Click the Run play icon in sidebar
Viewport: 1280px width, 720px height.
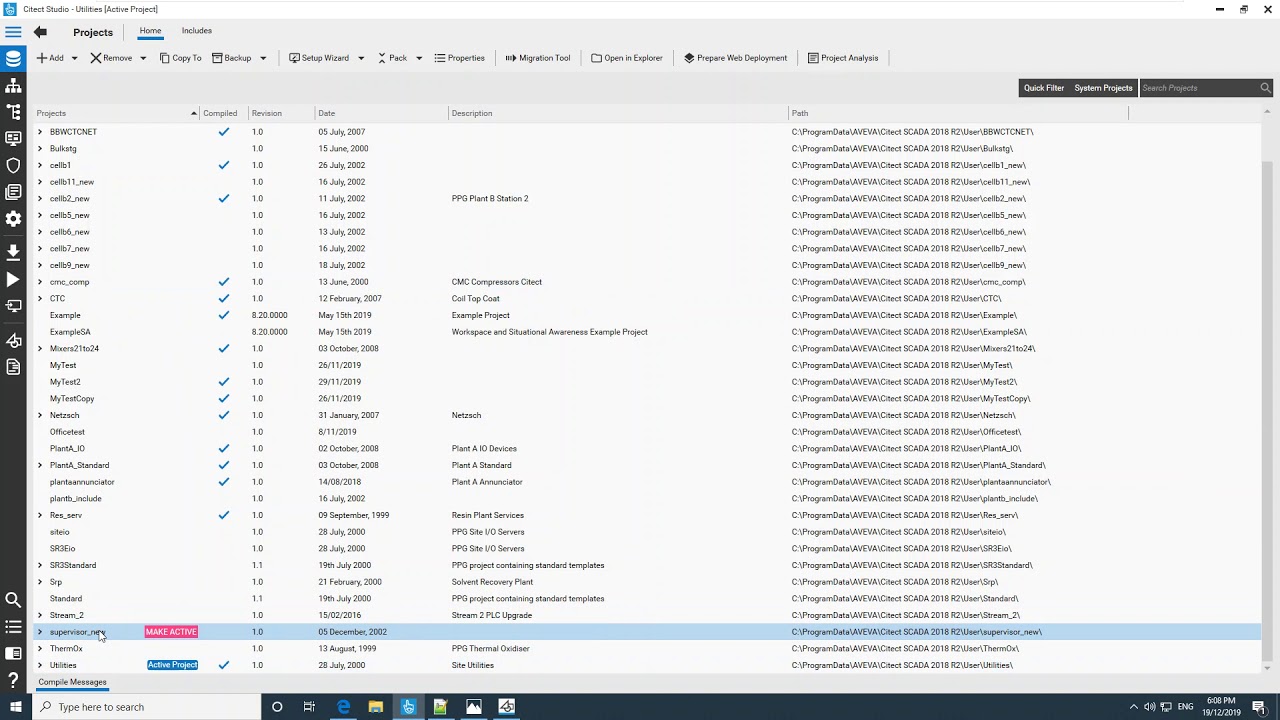13,280
